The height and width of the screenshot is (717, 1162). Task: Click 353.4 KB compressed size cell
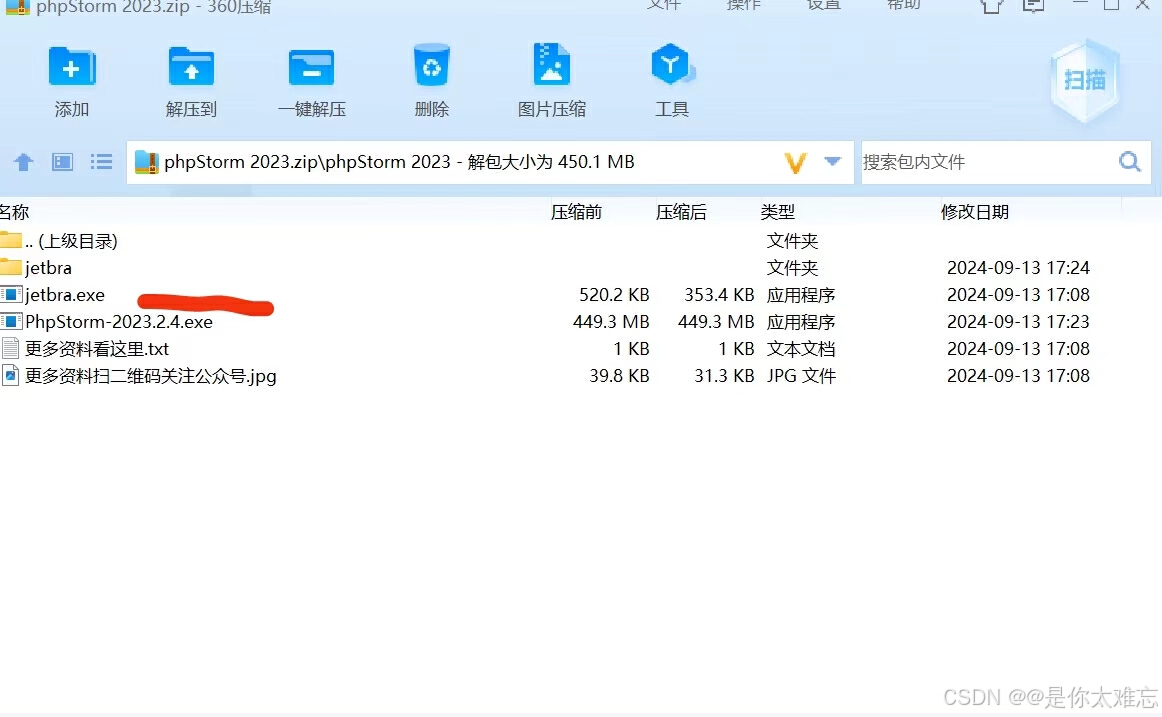pyautogui.click(x=719, y=295)
